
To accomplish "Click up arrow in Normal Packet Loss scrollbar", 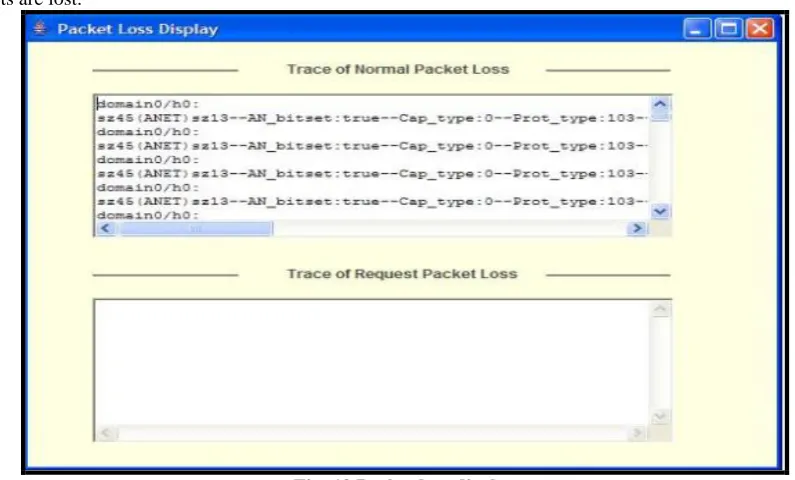I will pos(660,104).
